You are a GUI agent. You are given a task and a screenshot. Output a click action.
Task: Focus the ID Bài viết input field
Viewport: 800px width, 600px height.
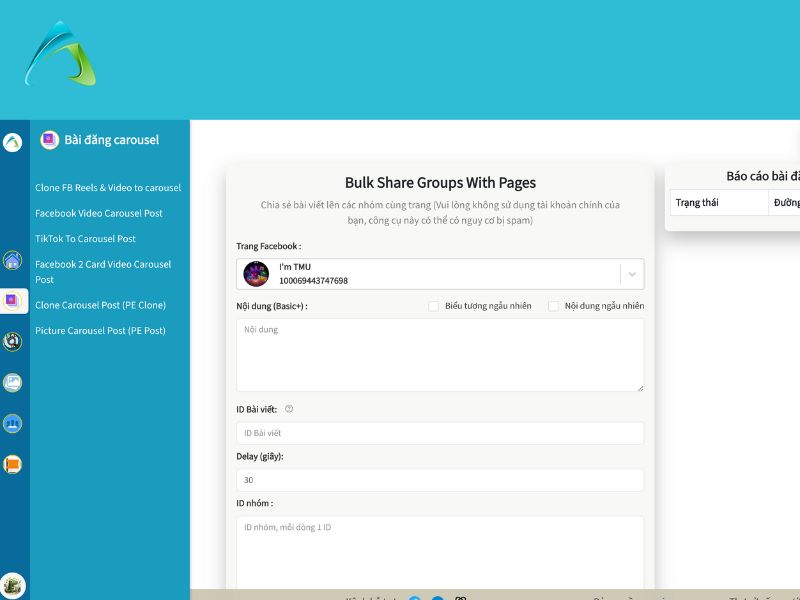click(440, 433)
